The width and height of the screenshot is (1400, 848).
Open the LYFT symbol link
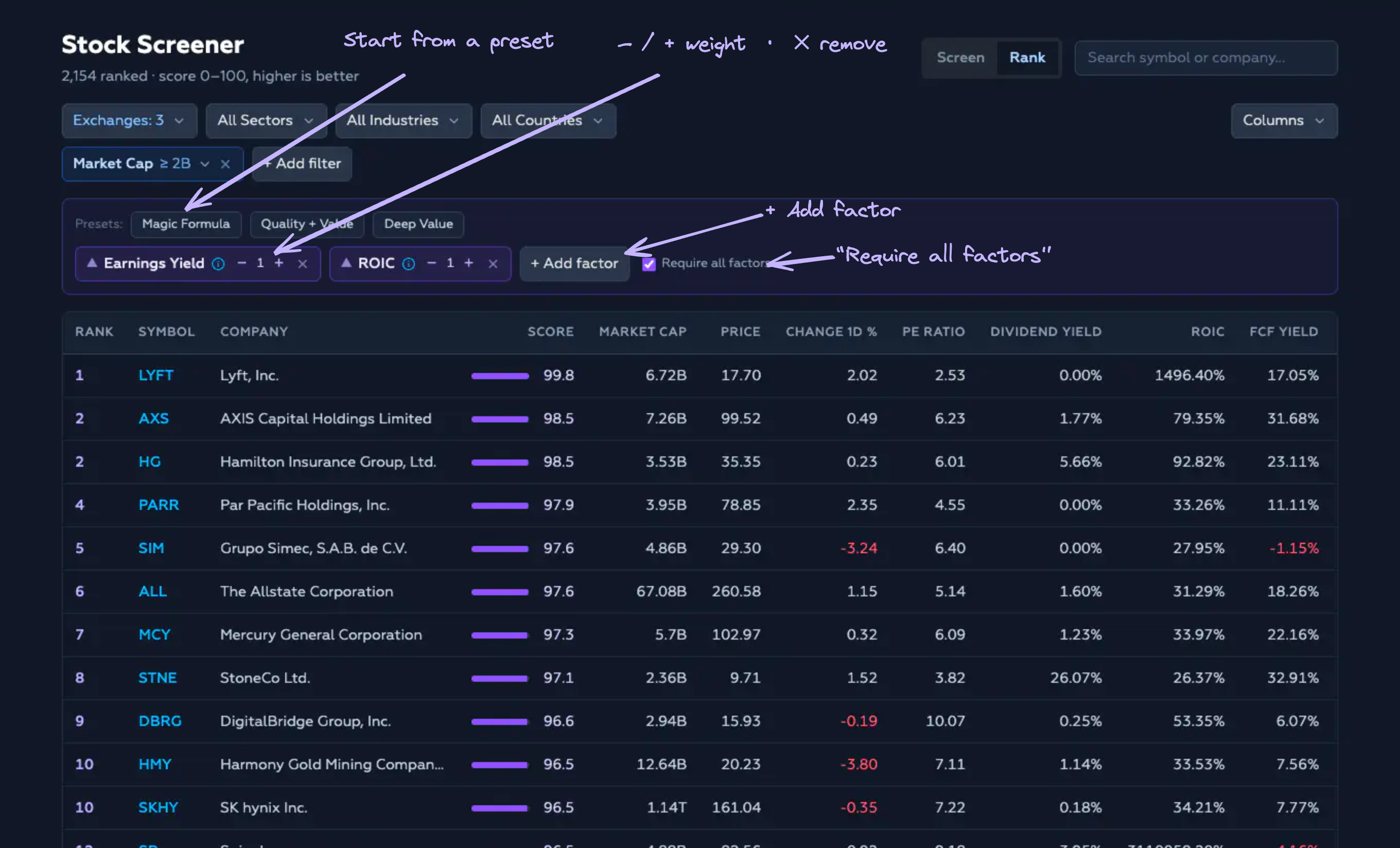[x=155, y=376]
